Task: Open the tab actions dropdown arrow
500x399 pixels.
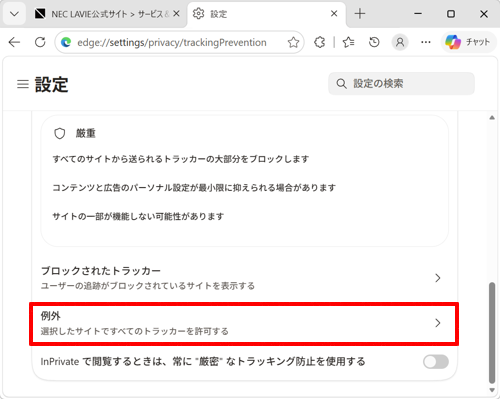Action: pyautogui.click(x=14, y=14)
